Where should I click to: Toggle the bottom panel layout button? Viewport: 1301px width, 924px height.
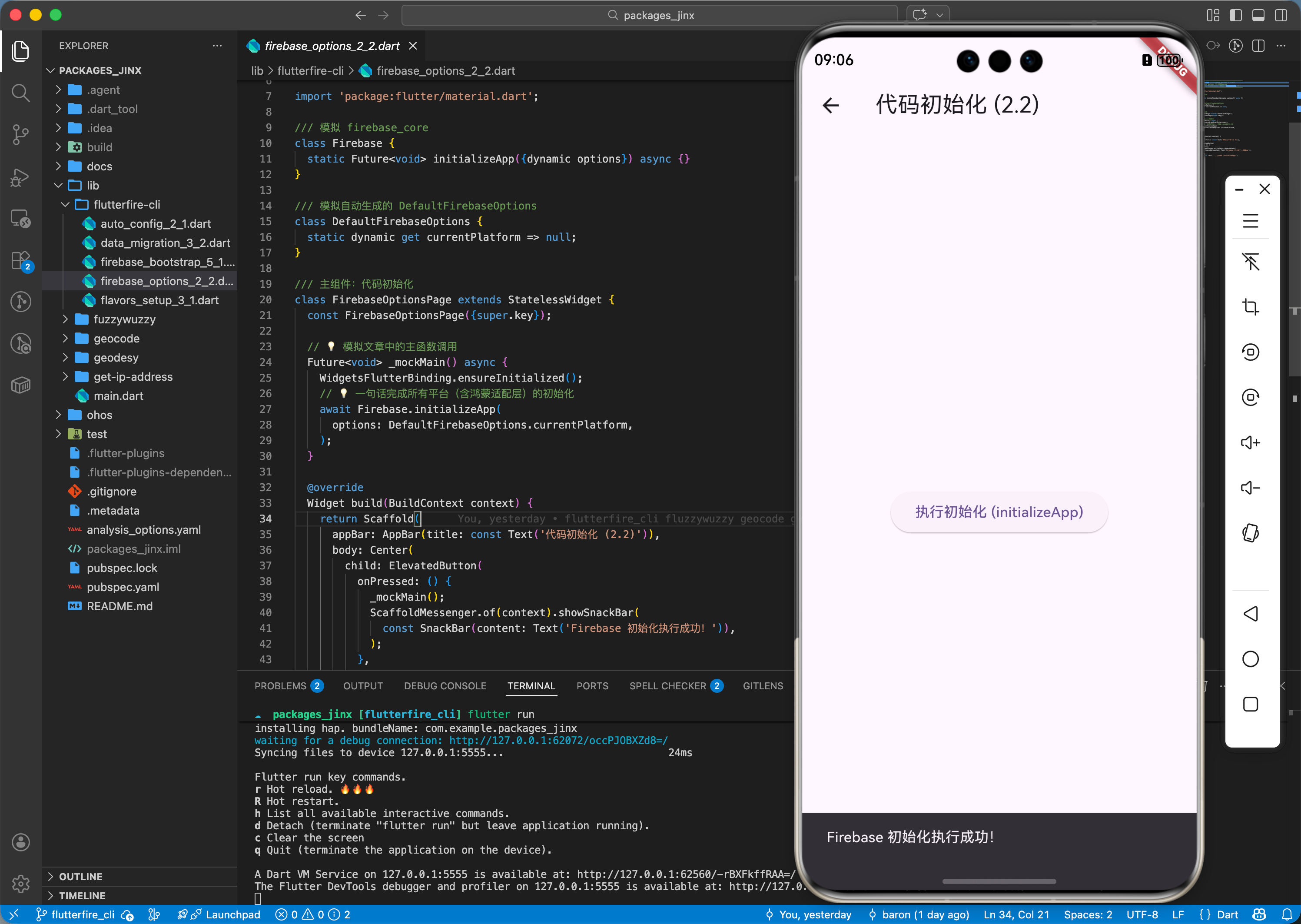[x=1258, y=15]
